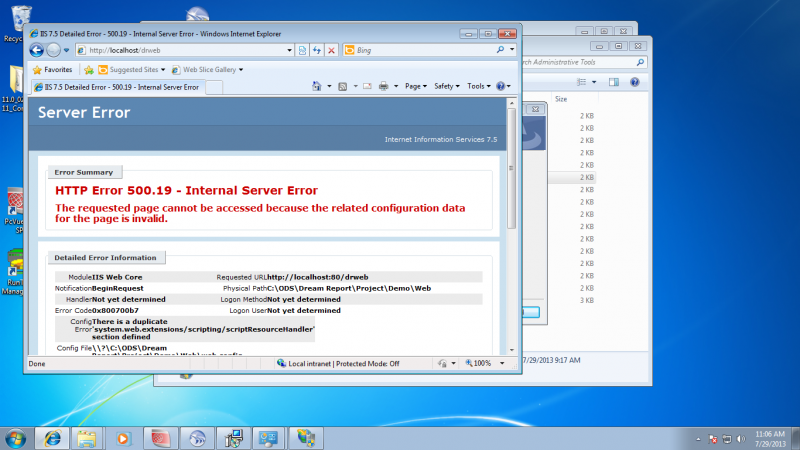This screenshot has height=450, width=800.
Task: Expand the address bar autocomplete dropdown arrow
Action: point(289,50)
